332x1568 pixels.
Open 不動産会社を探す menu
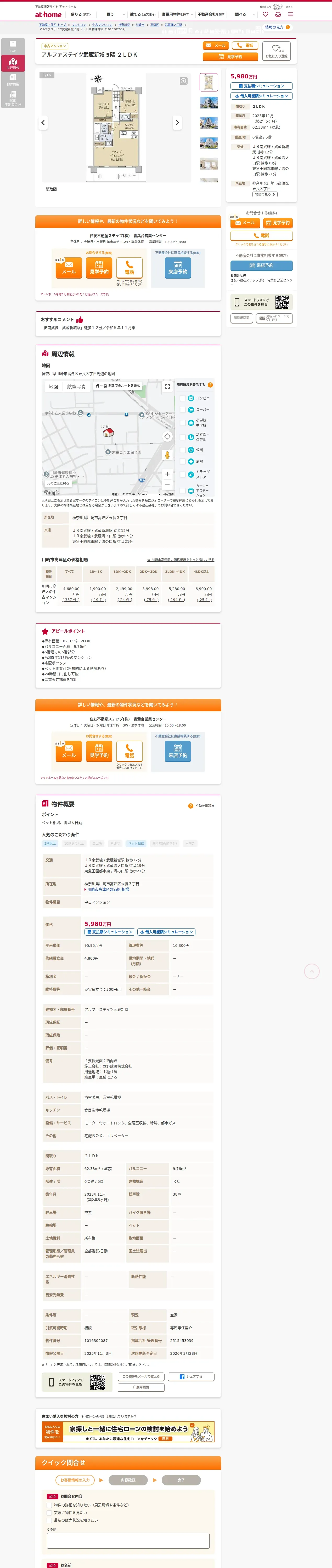click(211, 14)
